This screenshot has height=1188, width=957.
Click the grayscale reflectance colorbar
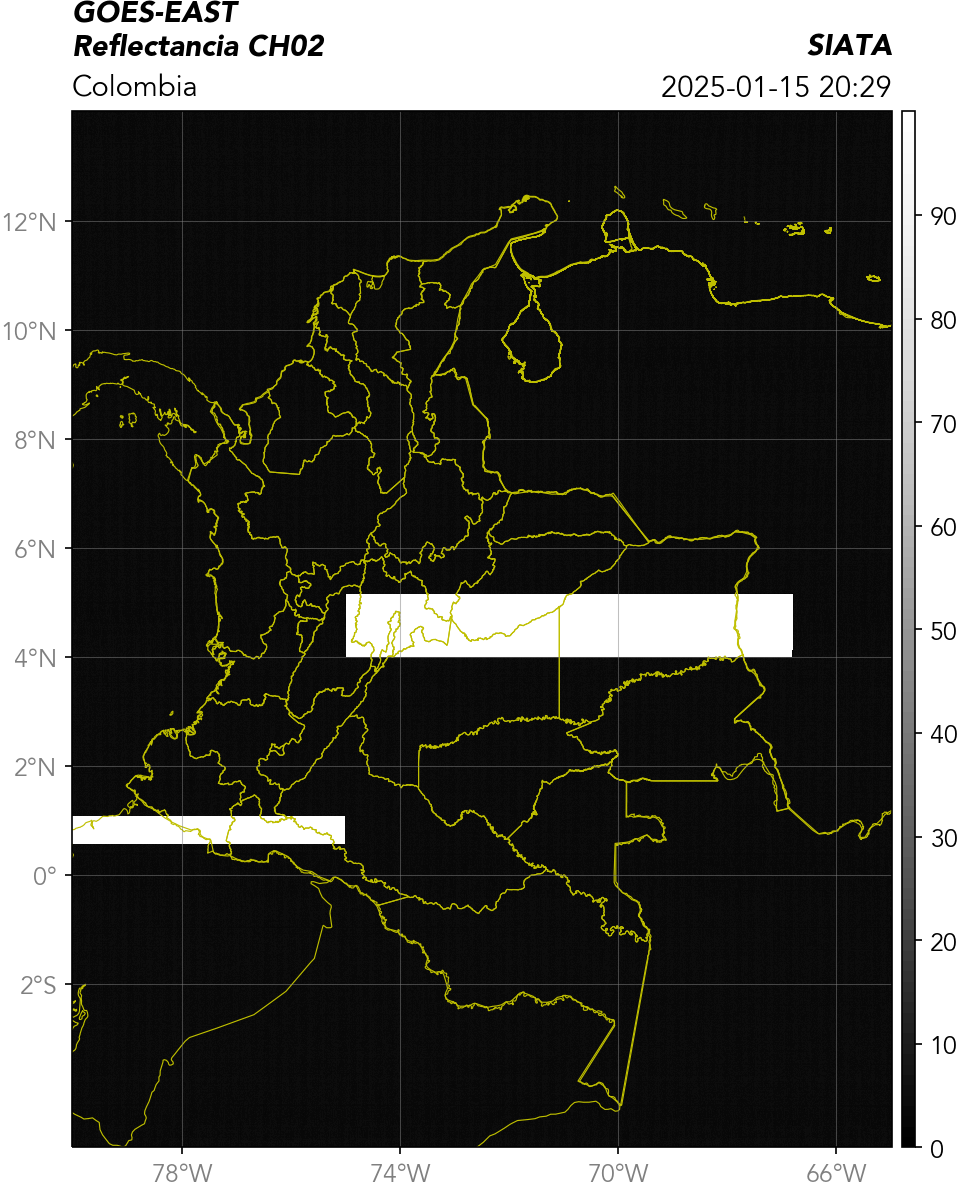pos(909,629)
